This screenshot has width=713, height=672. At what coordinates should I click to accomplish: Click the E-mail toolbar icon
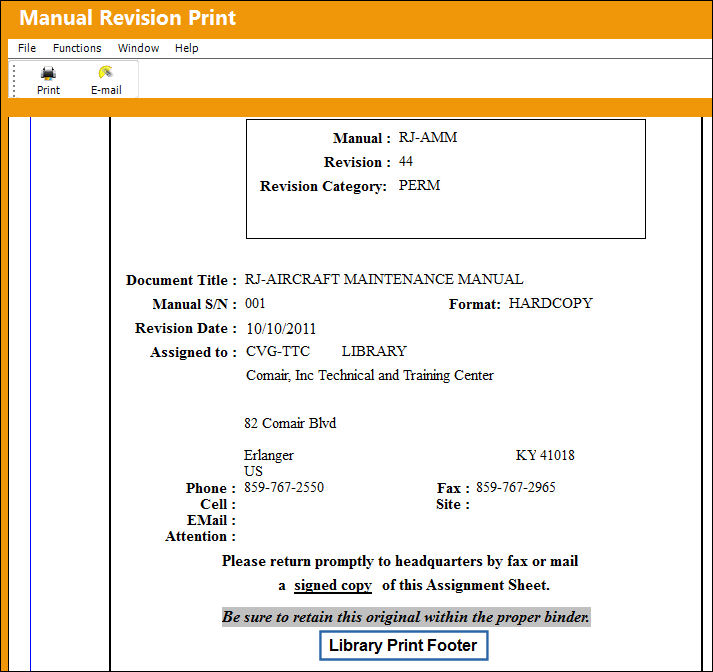[105, 72]
